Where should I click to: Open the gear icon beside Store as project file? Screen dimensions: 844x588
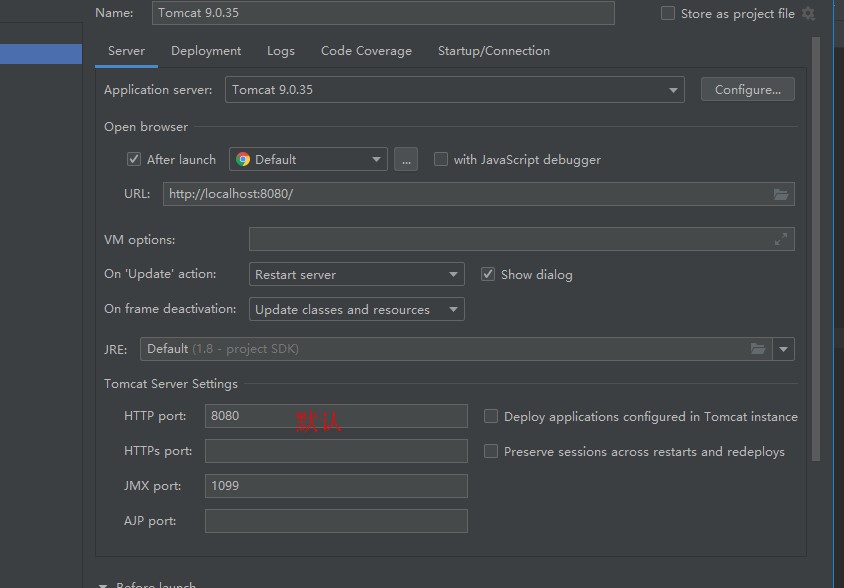[x=808, y=13]
